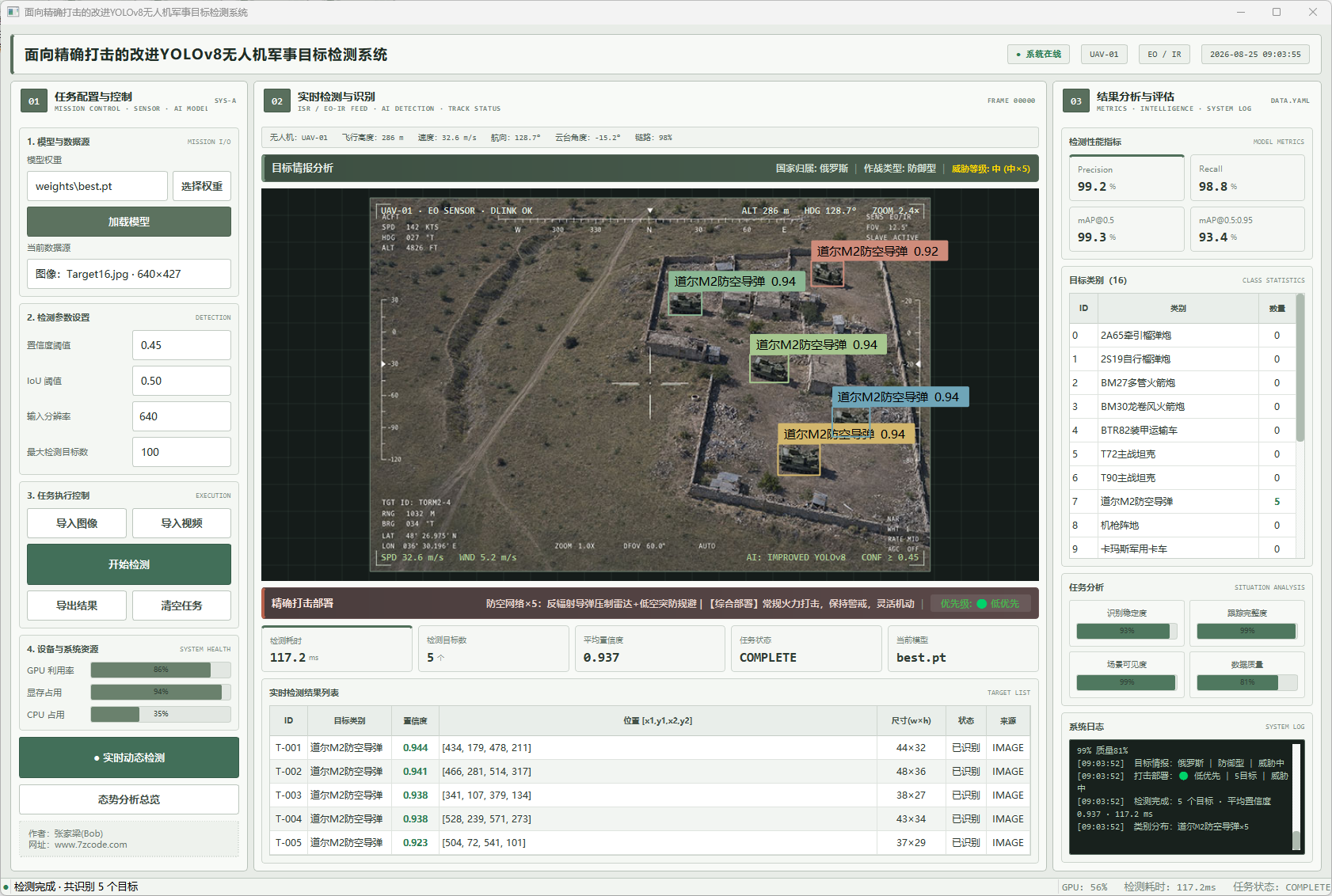Click the 显存占用 progress bar

coord(161,692)
